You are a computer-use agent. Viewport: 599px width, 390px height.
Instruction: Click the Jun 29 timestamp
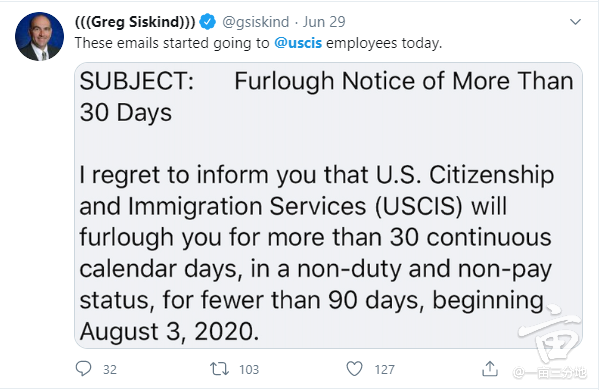click(x=324, y=22)
